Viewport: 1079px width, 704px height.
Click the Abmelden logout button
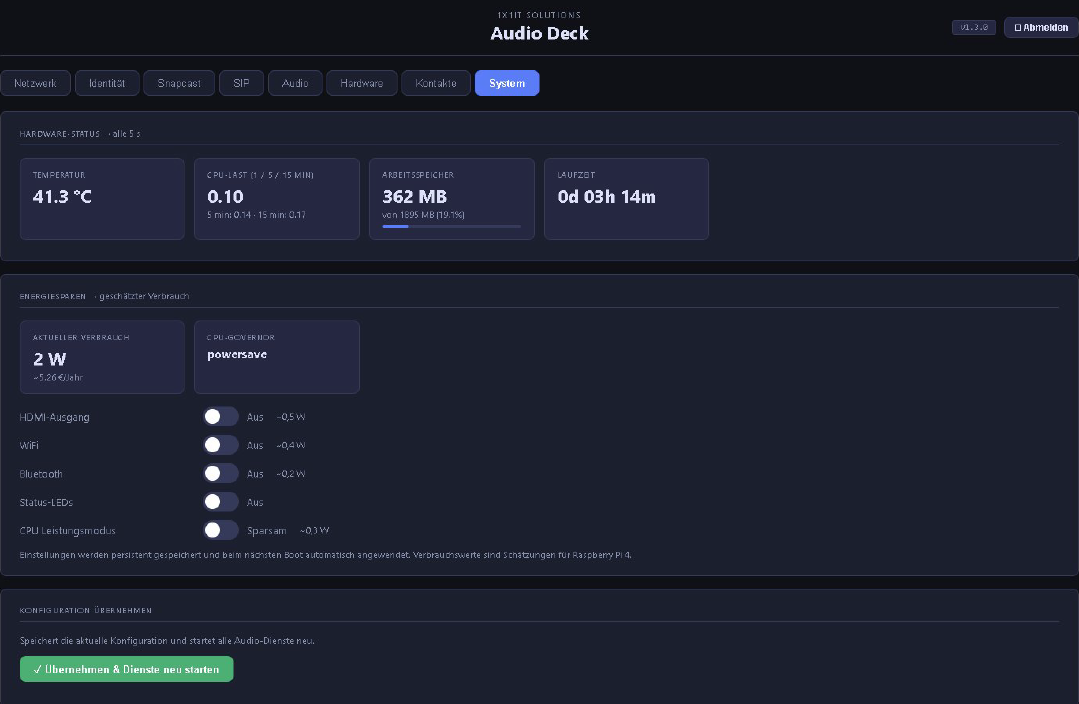click(x=1040, y=27)
